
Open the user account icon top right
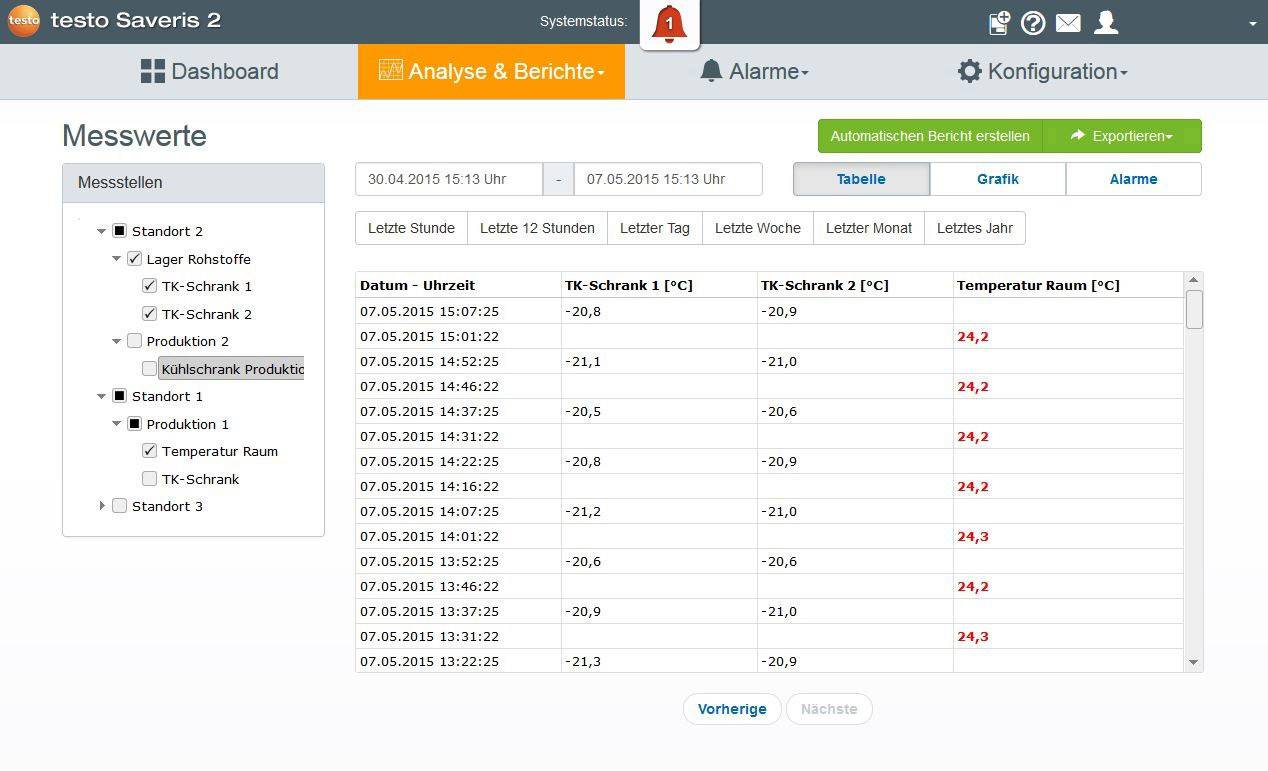(x=1105, y=22)
